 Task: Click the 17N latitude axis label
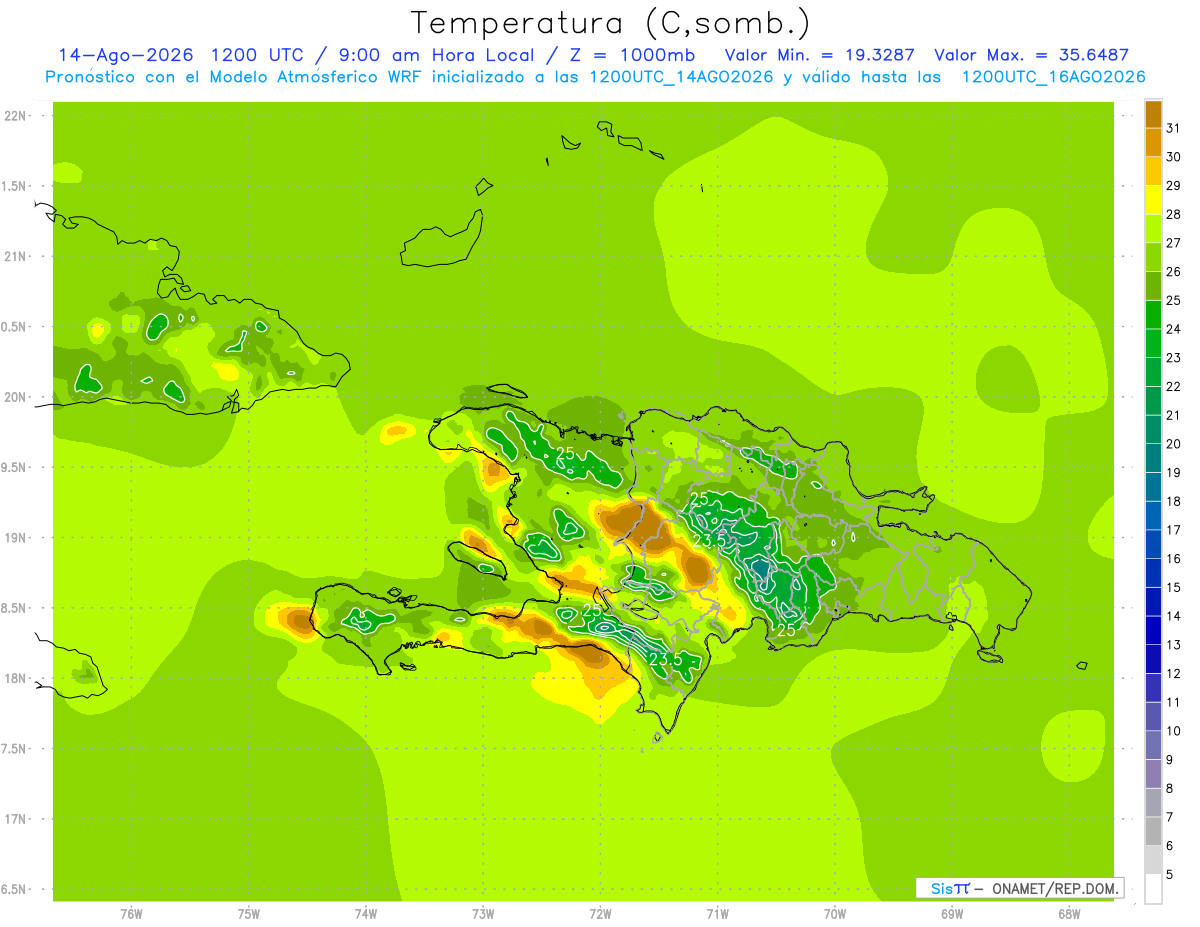14,819
